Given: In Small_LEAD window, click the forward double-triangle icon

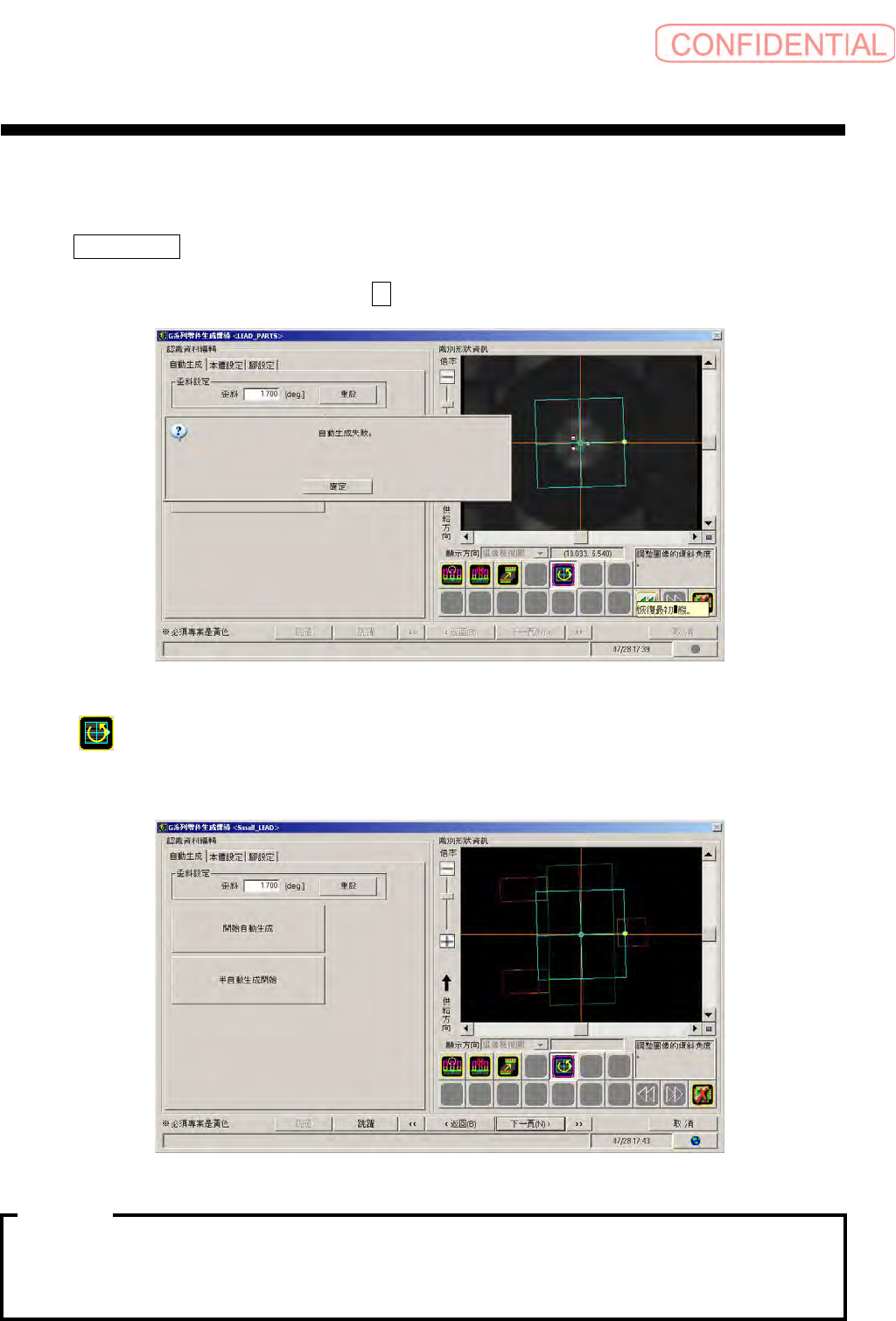Looking at the screenshot, I should coord(675,1094).
